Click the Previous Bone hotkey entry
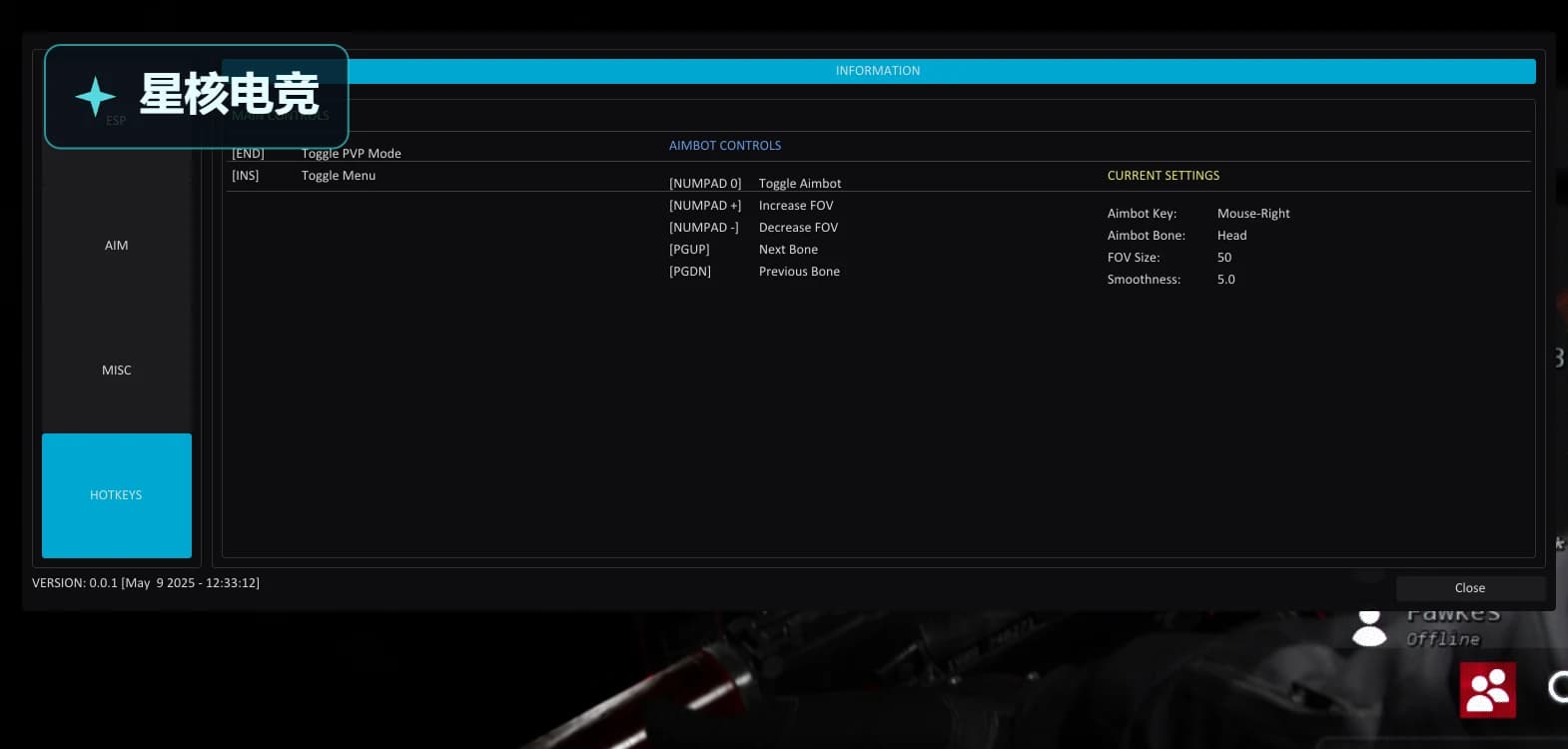 click(754, 272)
